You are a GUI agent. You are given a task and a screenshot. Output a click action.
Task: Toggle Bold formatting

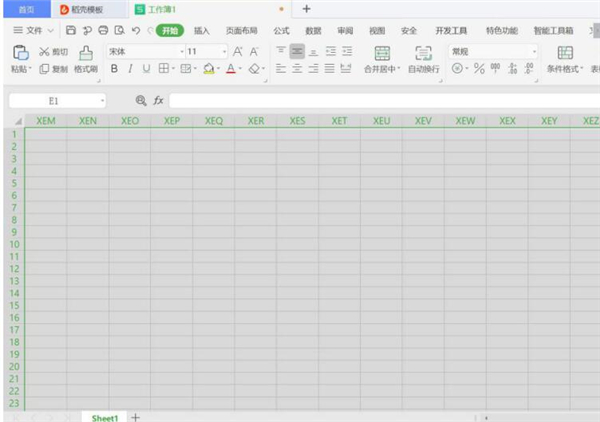tap(114, 69)
